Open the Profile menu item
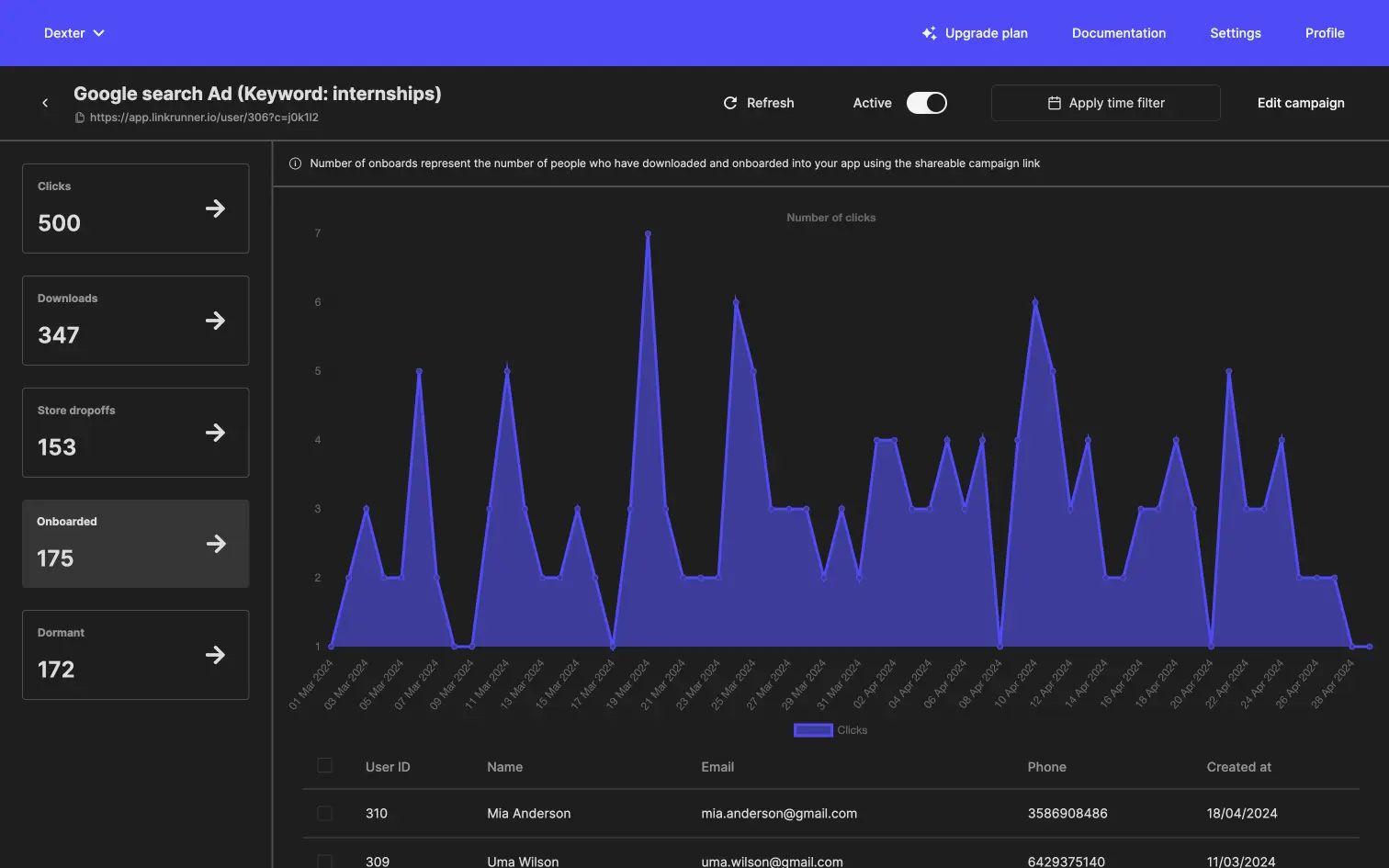1389x868 pixels. 1324,33
